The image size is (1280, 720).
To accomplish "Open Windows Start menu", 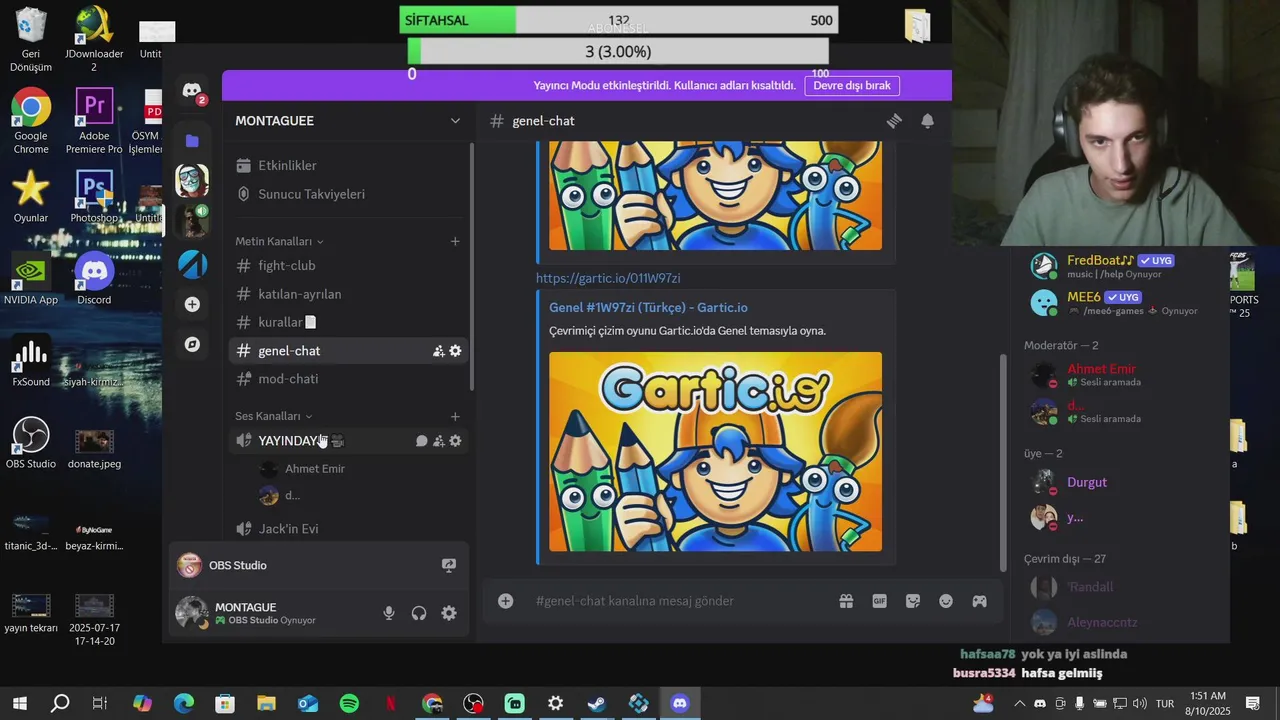I will pos(19,704).
